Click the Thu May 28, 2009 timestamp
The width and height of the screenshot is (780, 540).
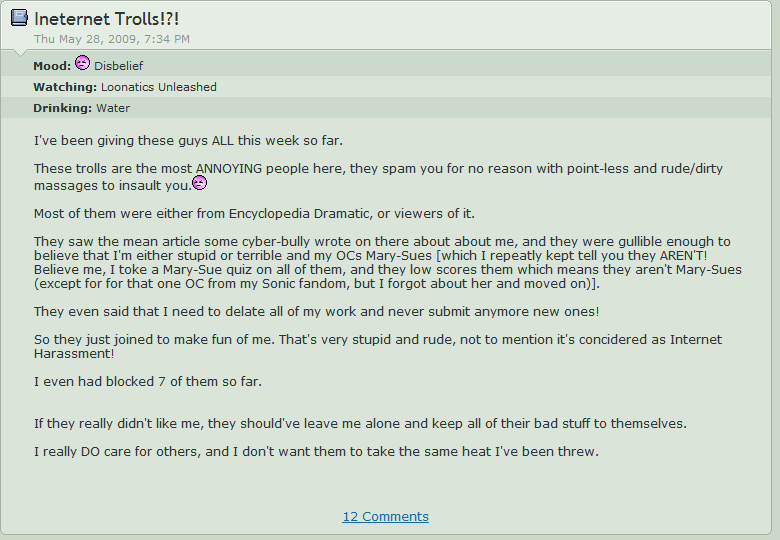pos(112,39)
